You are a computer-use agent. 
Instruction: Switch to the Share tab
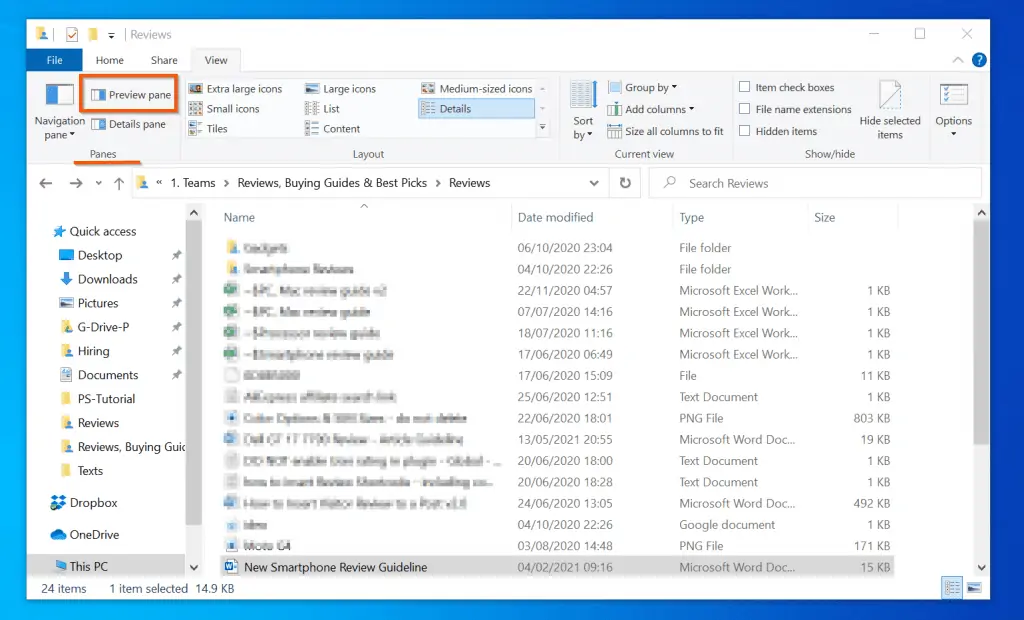click(164, 60)
